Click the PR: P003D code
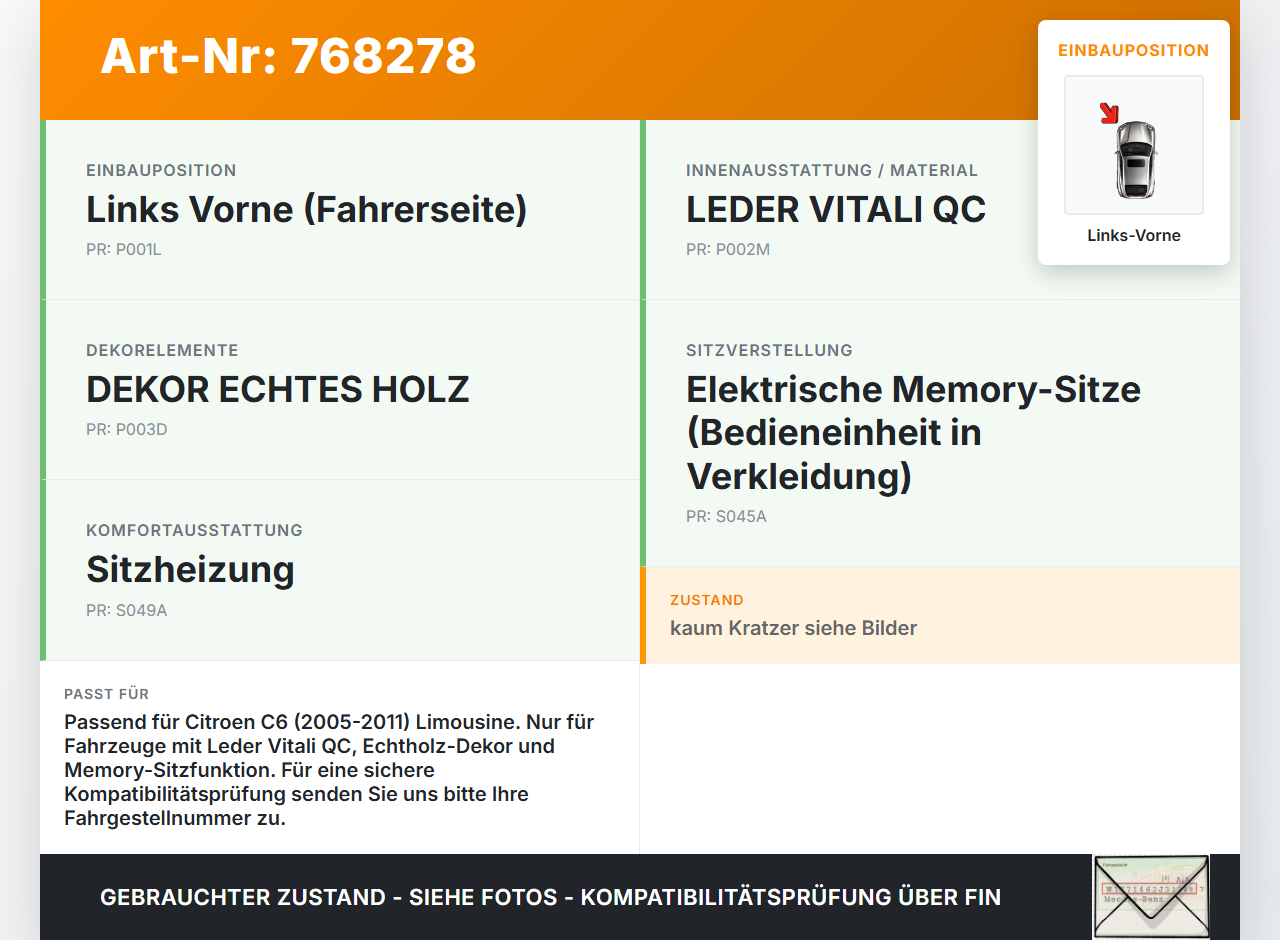 tap(126, 430)
